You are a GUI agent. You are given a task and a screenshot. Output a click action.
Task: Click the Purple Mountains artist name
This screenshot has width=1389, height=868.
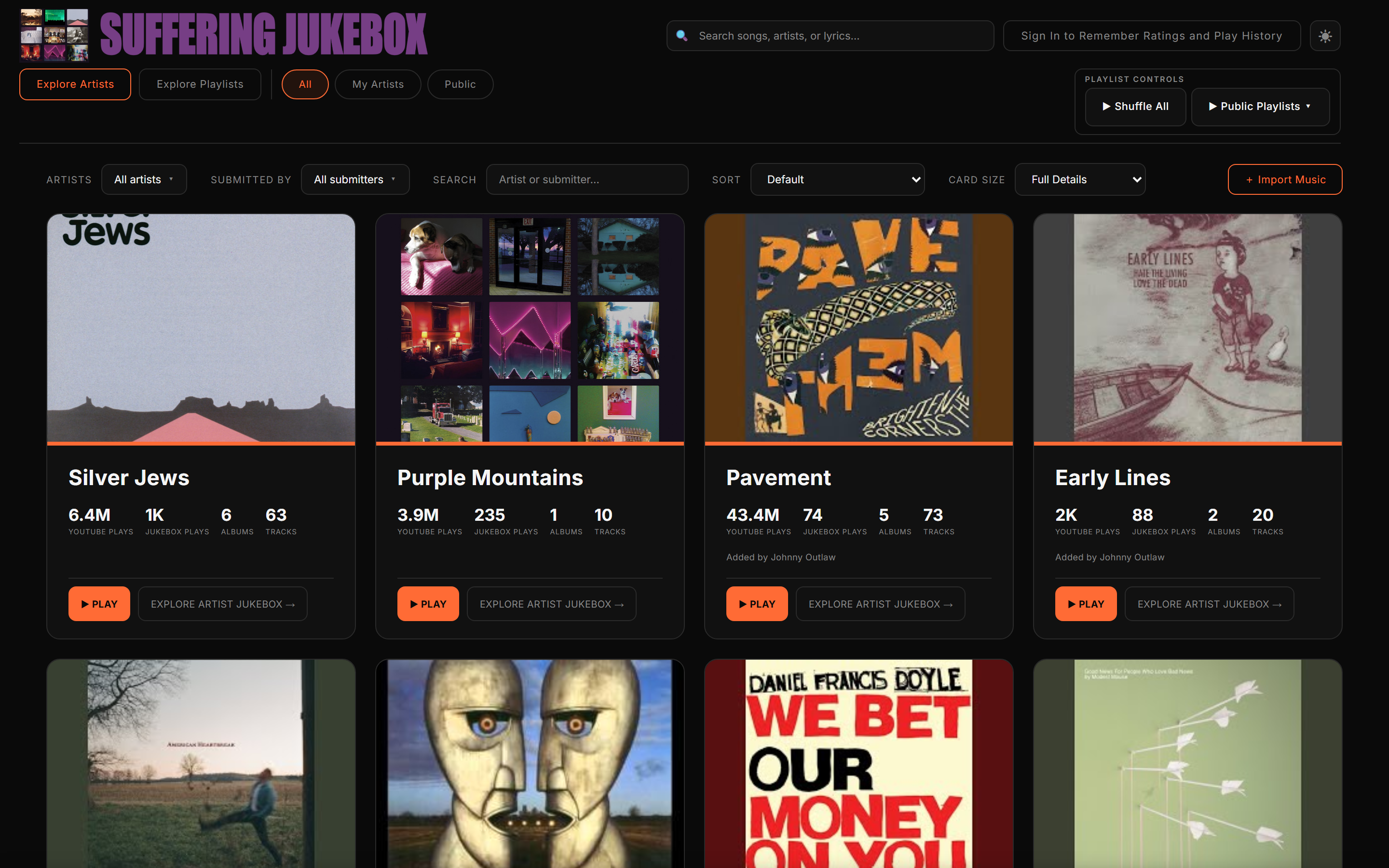click(x=490, y=477)
